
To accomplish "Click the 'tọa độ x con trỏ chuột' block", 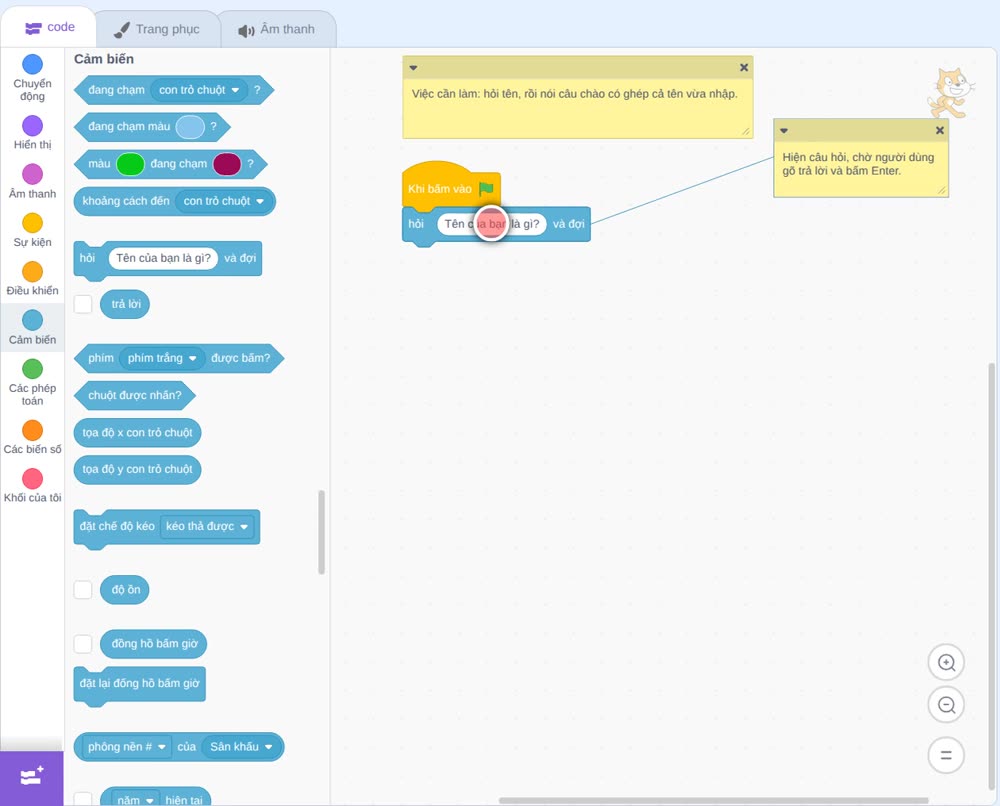I will point(137,432).
